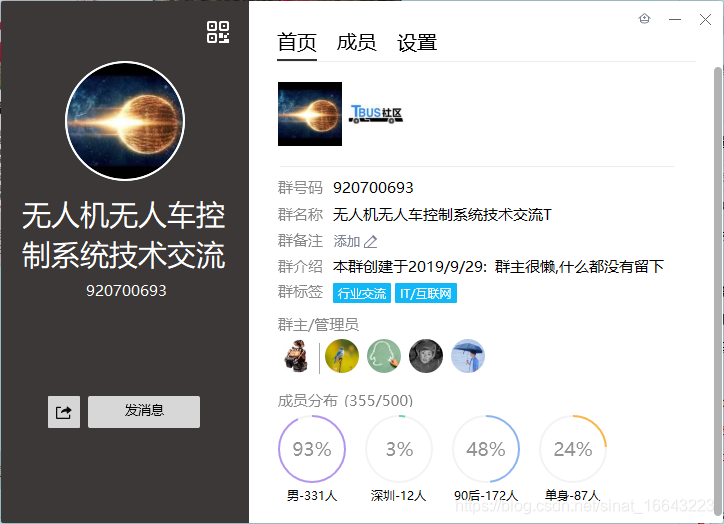Open the grayscale child photo admin avatar

pyautogui.click(x=426, y=356)
